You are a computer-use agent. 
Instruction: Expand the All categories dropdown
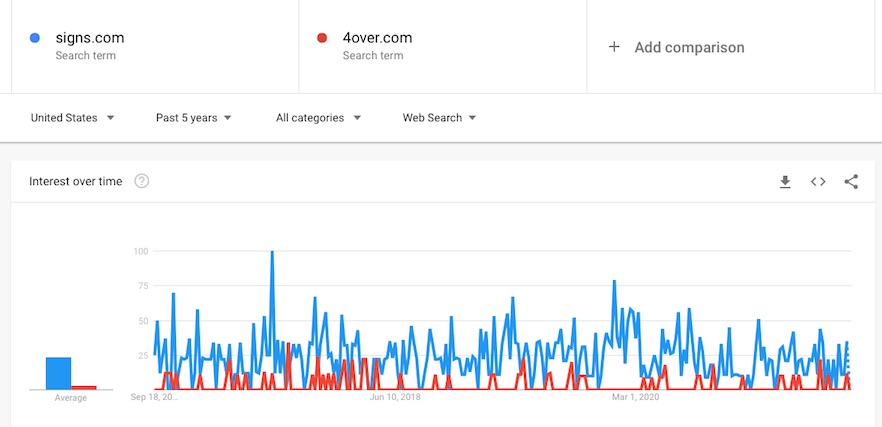[x=318, y=118]
